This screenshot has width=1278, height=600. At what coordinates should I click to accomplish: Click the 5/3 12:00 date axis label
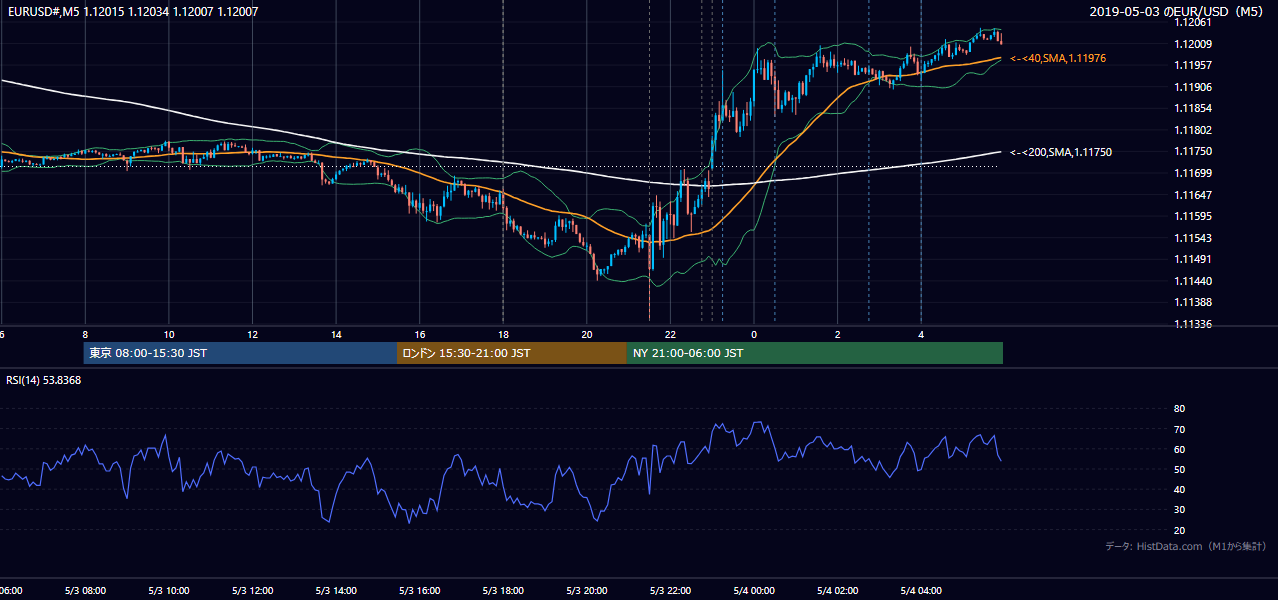coord(252,591)
